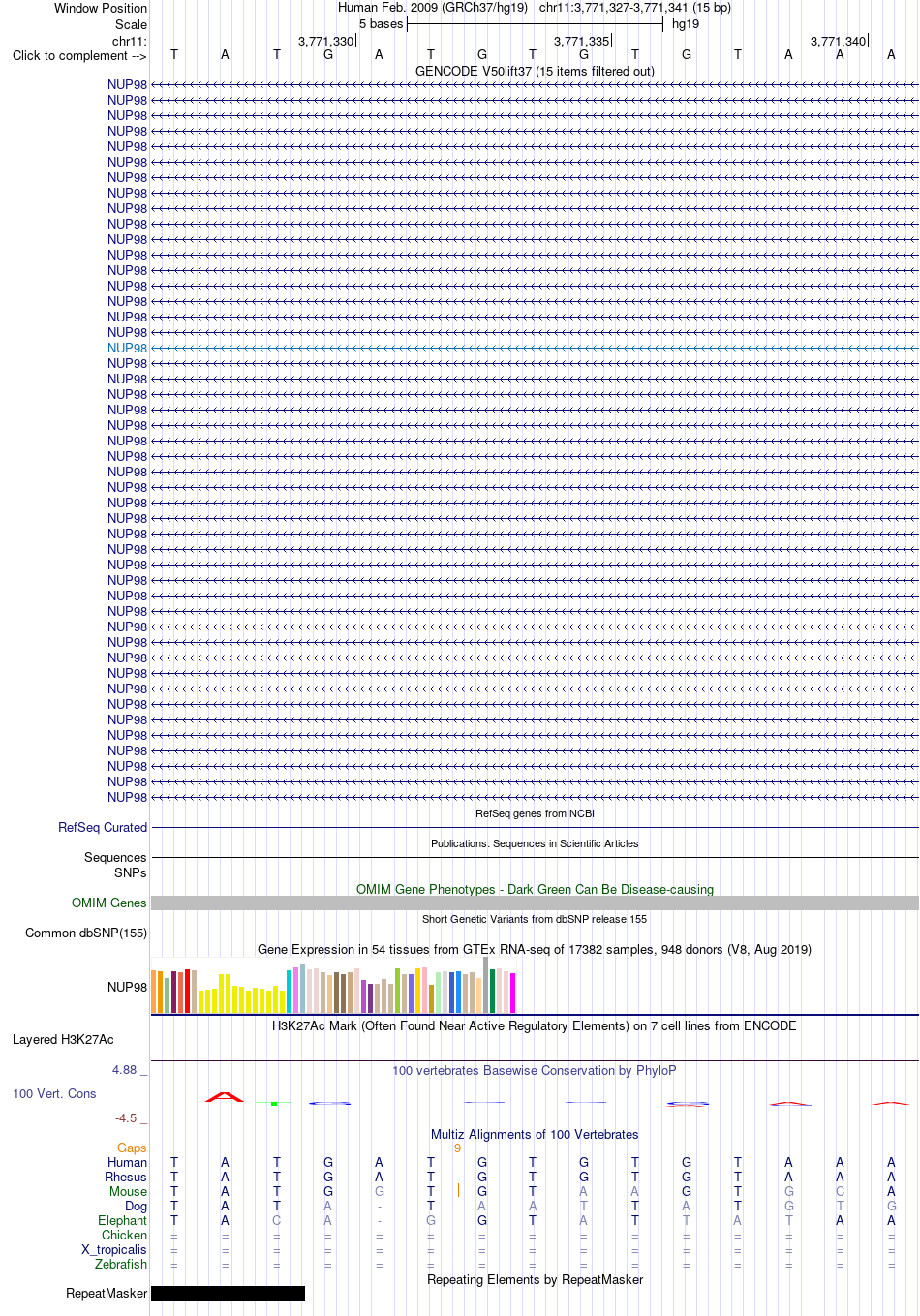Open 'Multiz Alignments of 100 Vertebrates' heading

535,1134
